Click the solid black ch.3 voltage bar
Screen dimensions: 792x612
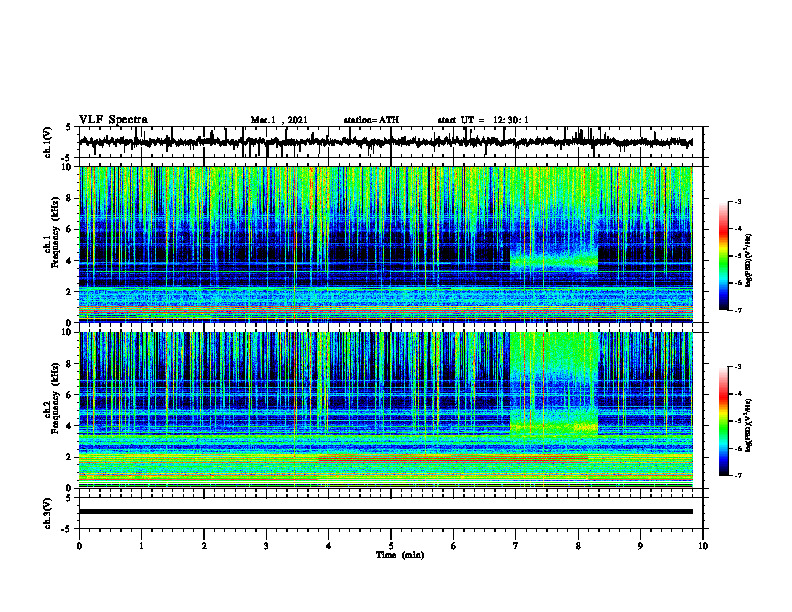point(386,512)
